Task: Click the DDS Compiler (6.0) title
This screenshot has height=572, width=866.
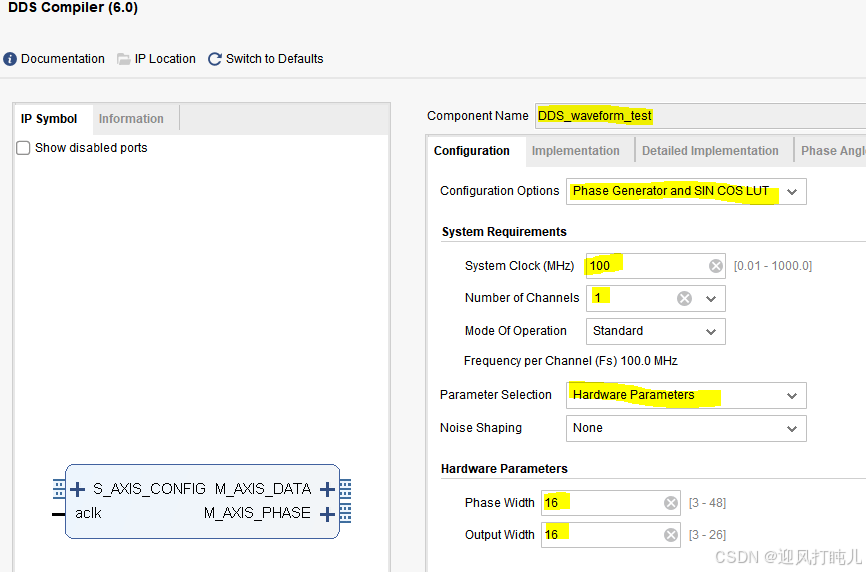Action: (x=73, y=8)
